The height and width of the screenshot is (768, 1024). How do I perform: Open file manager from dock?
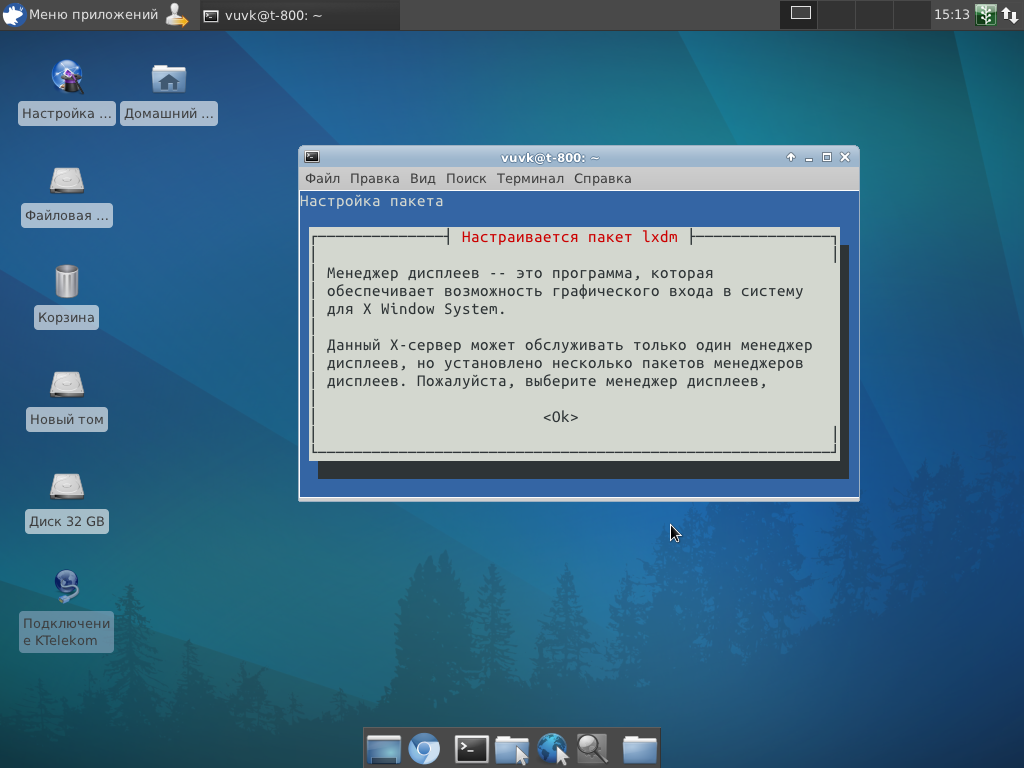[x=512, y=749]
